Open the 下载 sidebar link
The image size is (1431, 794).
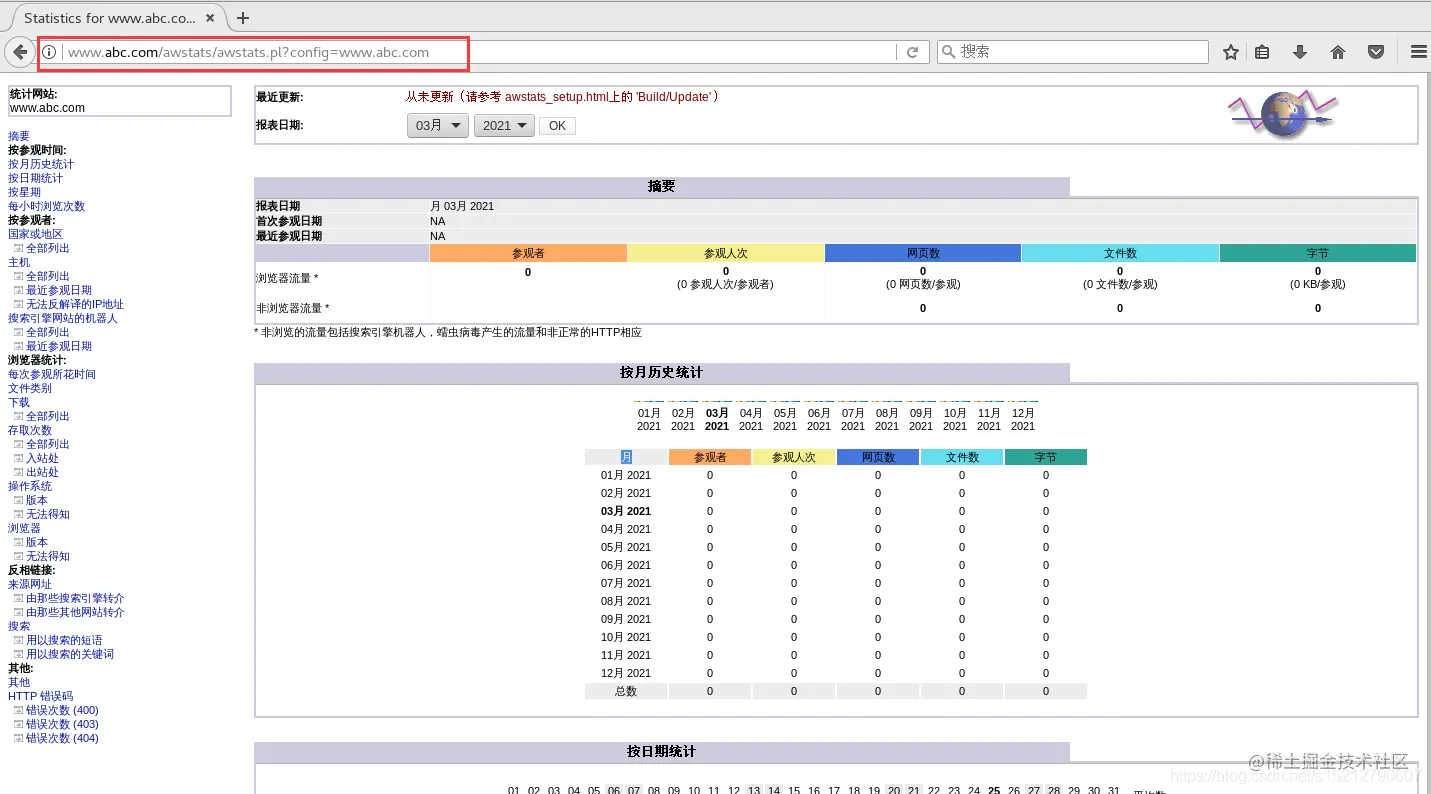tap(19, 402)
